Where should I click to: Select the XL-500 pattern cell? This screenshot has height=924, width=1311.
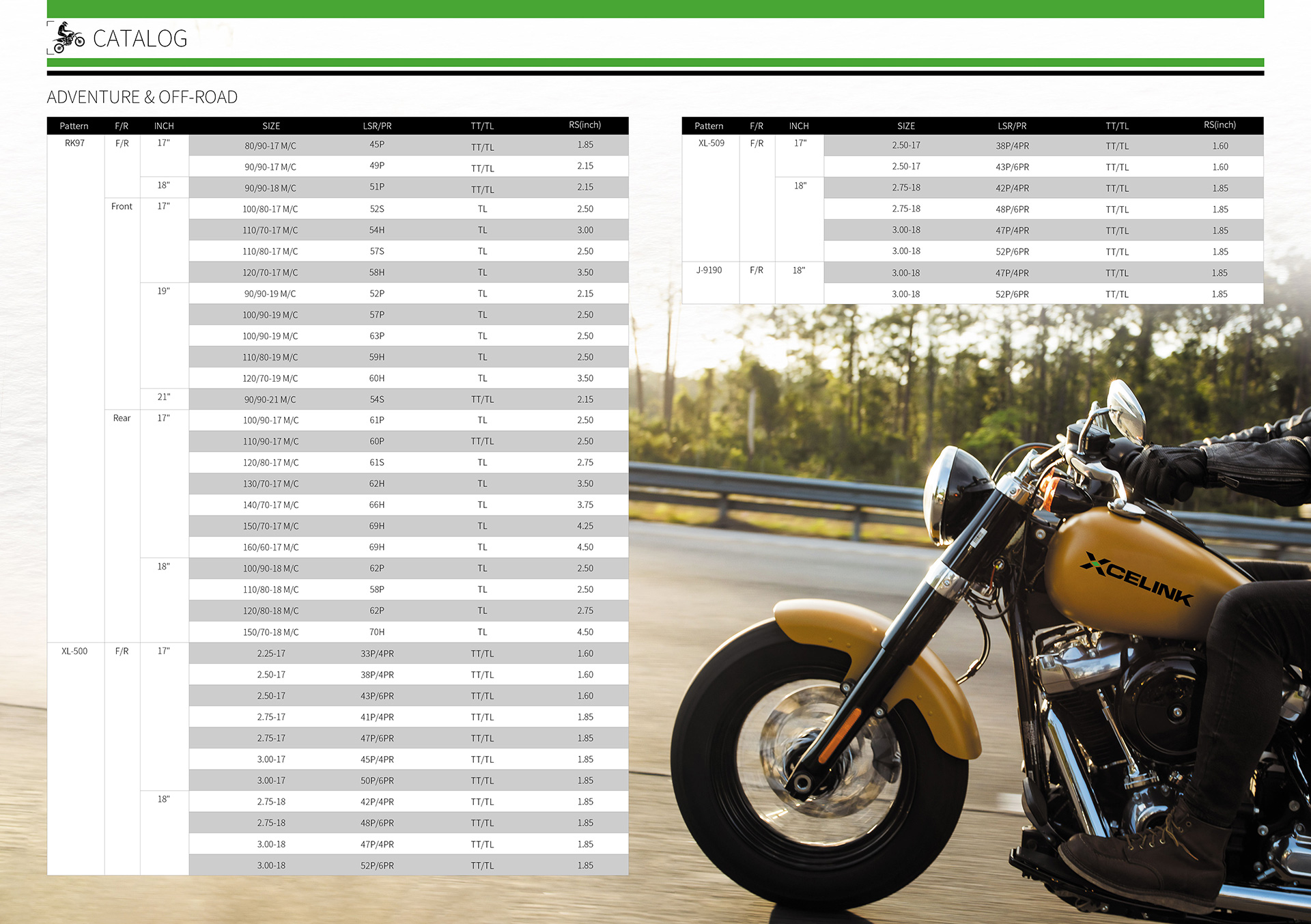74,651
